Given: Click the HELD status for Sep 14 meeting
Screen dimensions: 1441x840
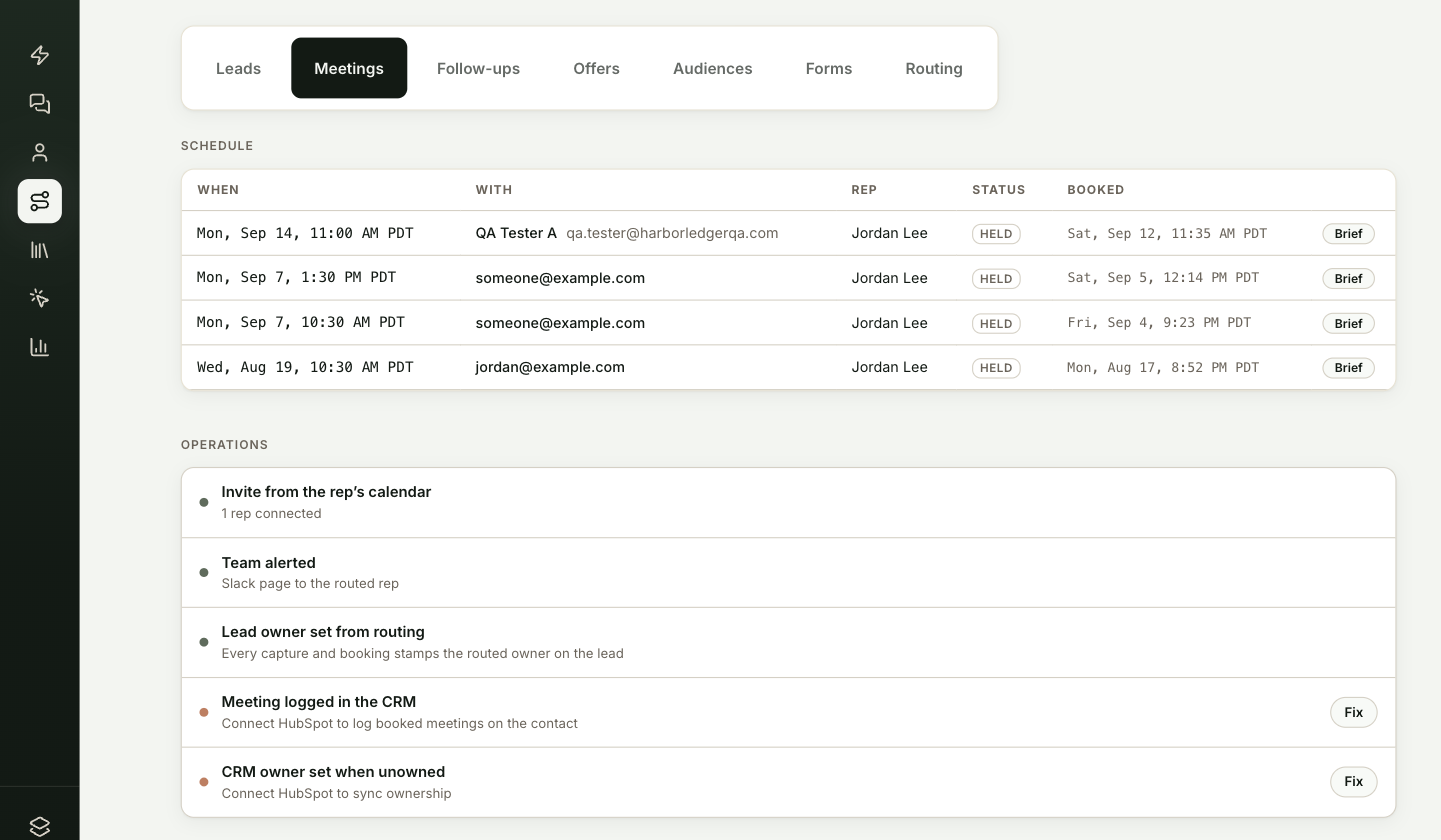Looking at the screenshot, I should click(x=996, y=233).
